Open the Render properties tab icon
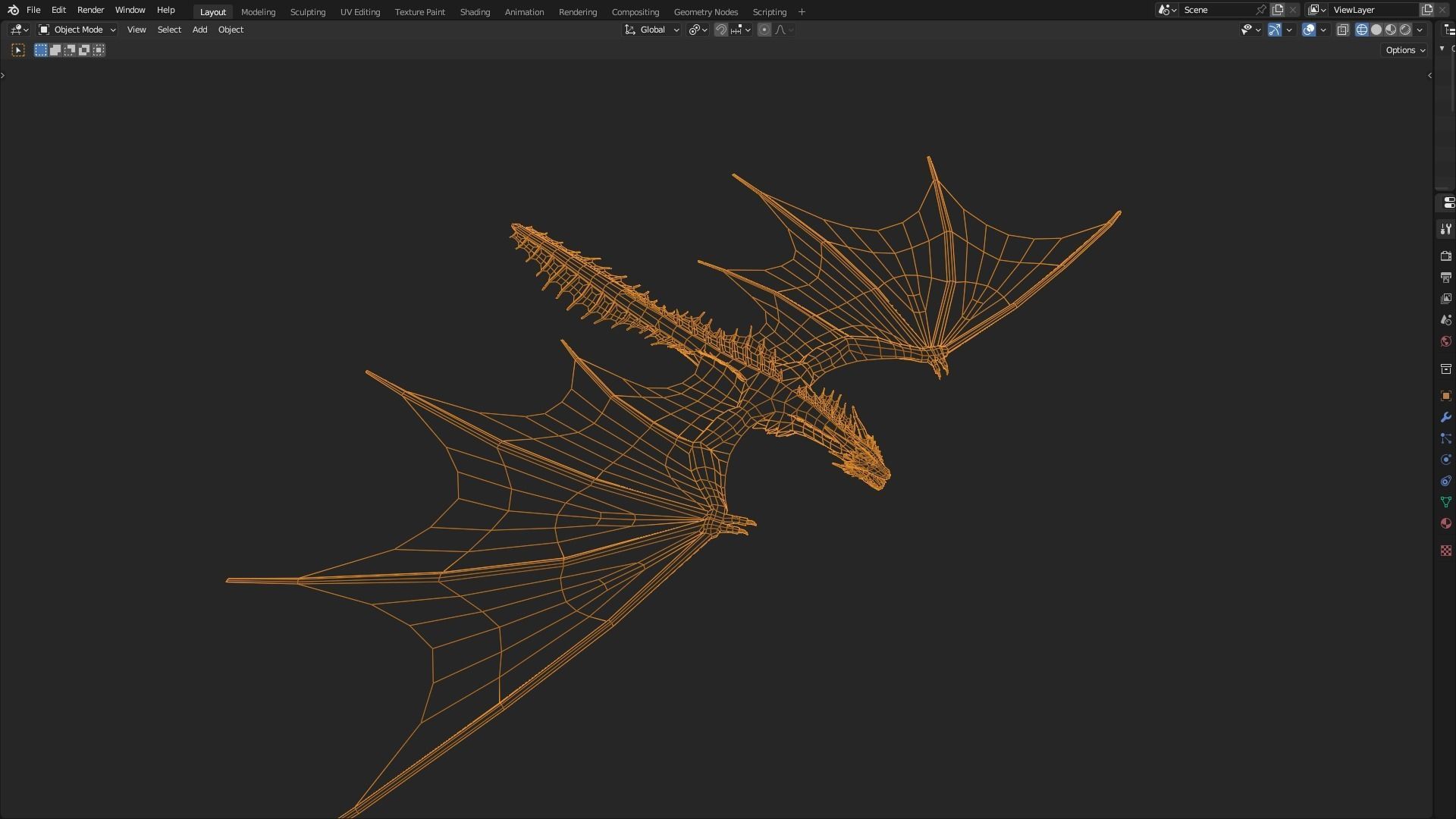Viewport: 1456px width, 819px height. coord(1445,256)
